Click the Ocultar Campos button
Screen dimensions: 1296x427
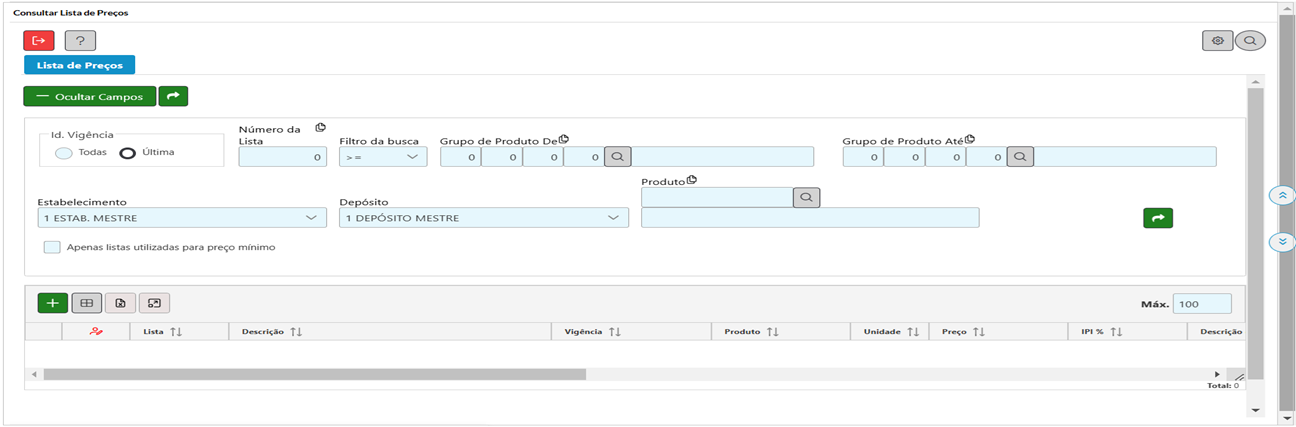pos(89,97)
